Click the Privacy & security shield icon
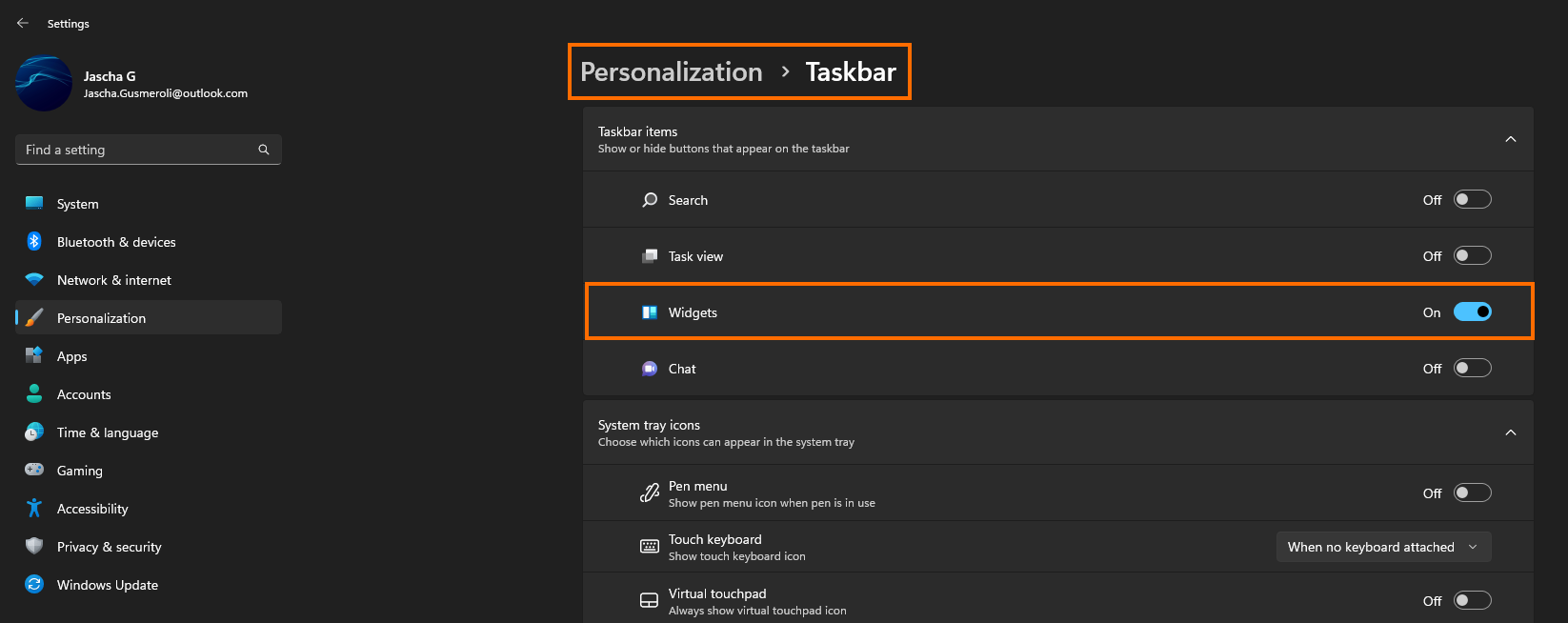The image size is (1568, 623). coord(34,546)
